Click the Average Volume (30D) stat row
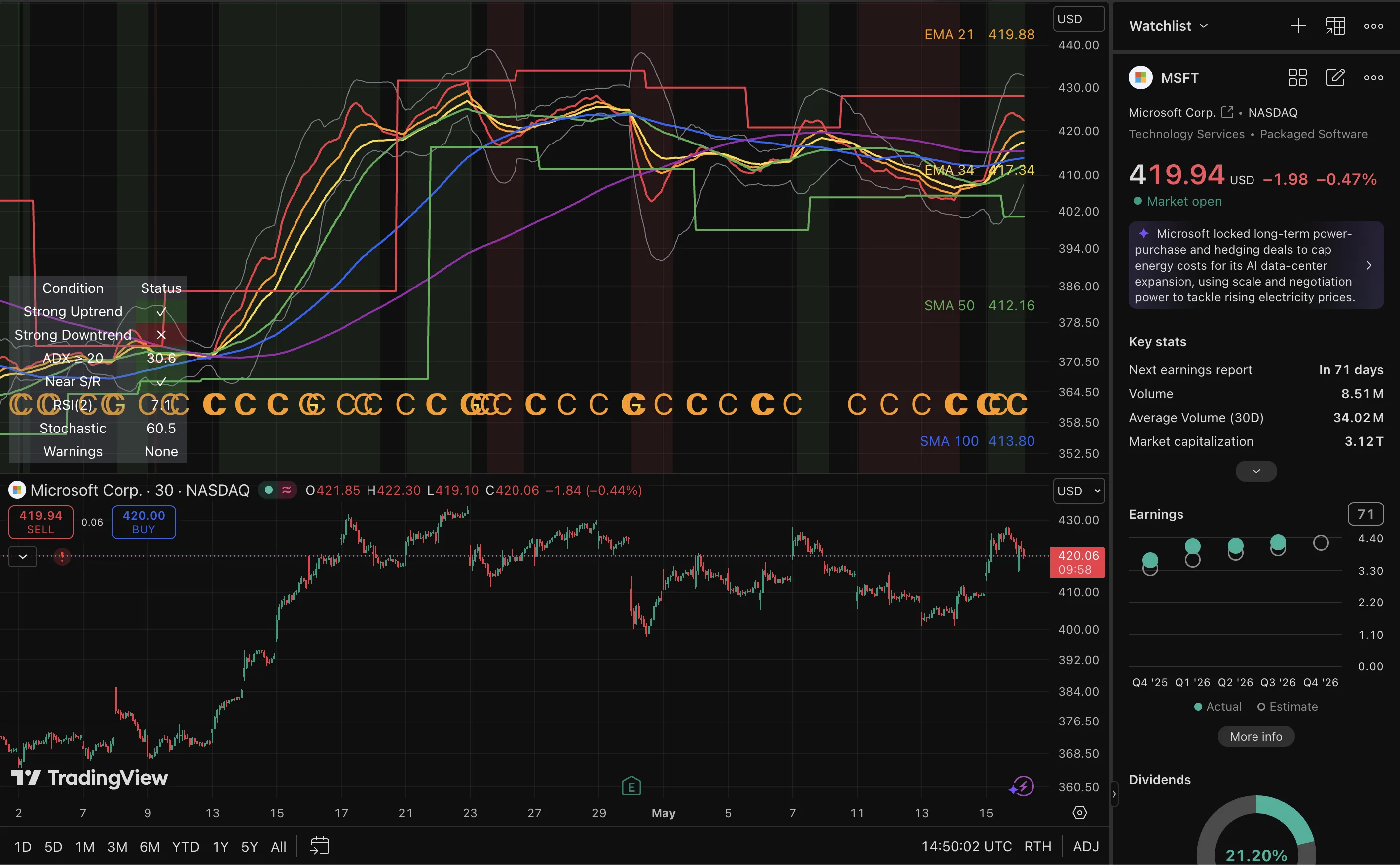 [x=1256, y=417]
